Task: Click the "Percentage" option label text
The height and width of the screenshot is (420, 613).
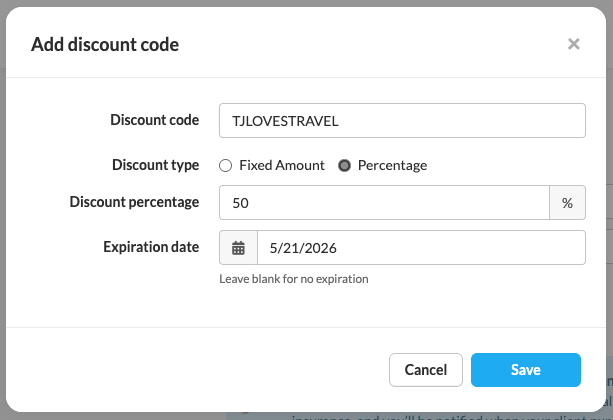Action: 392,165
